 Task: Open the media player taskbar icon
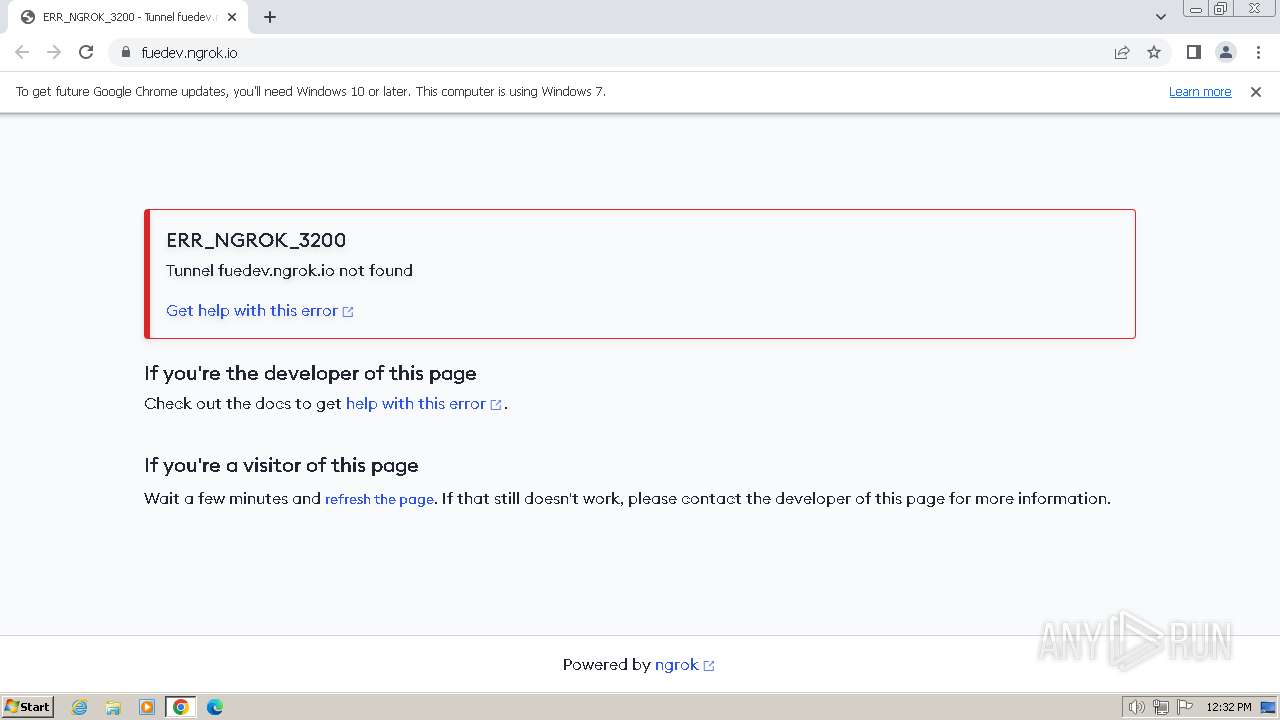(x=147, y=707)
